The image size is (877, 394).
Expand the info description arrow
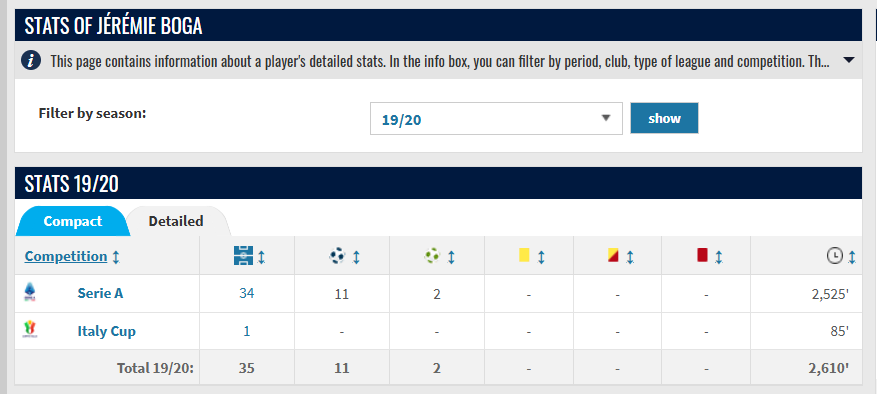click(848, 60)
